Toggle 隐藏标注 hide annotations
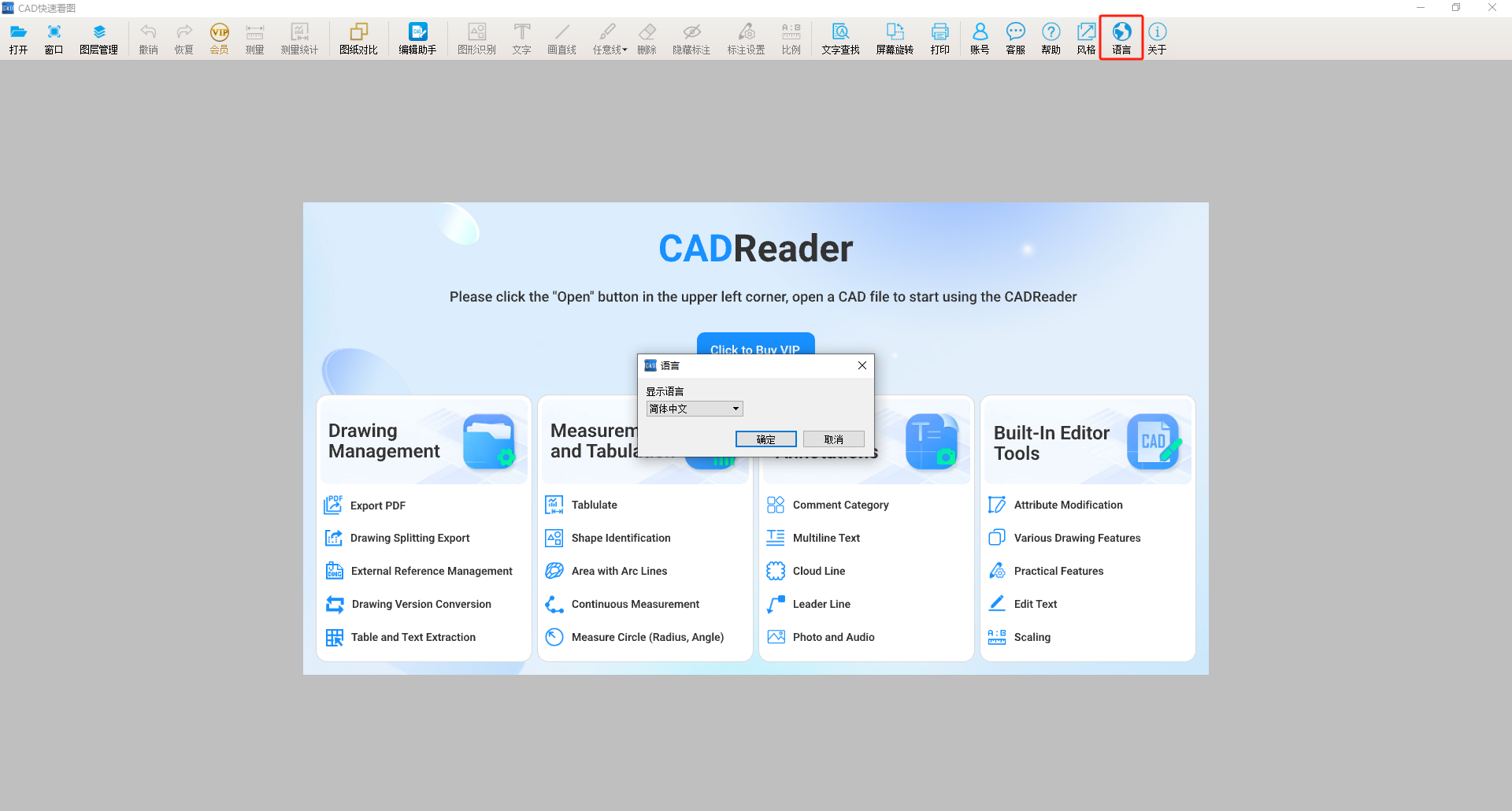1512x811 pixels. pos(691,38)
